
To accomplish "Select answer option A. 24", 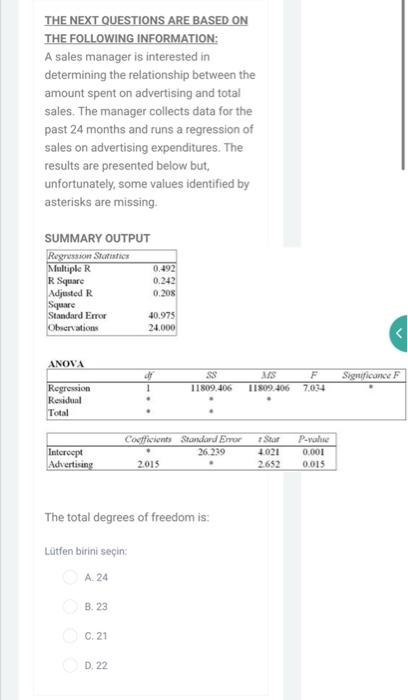I will (x=70, y=577).
